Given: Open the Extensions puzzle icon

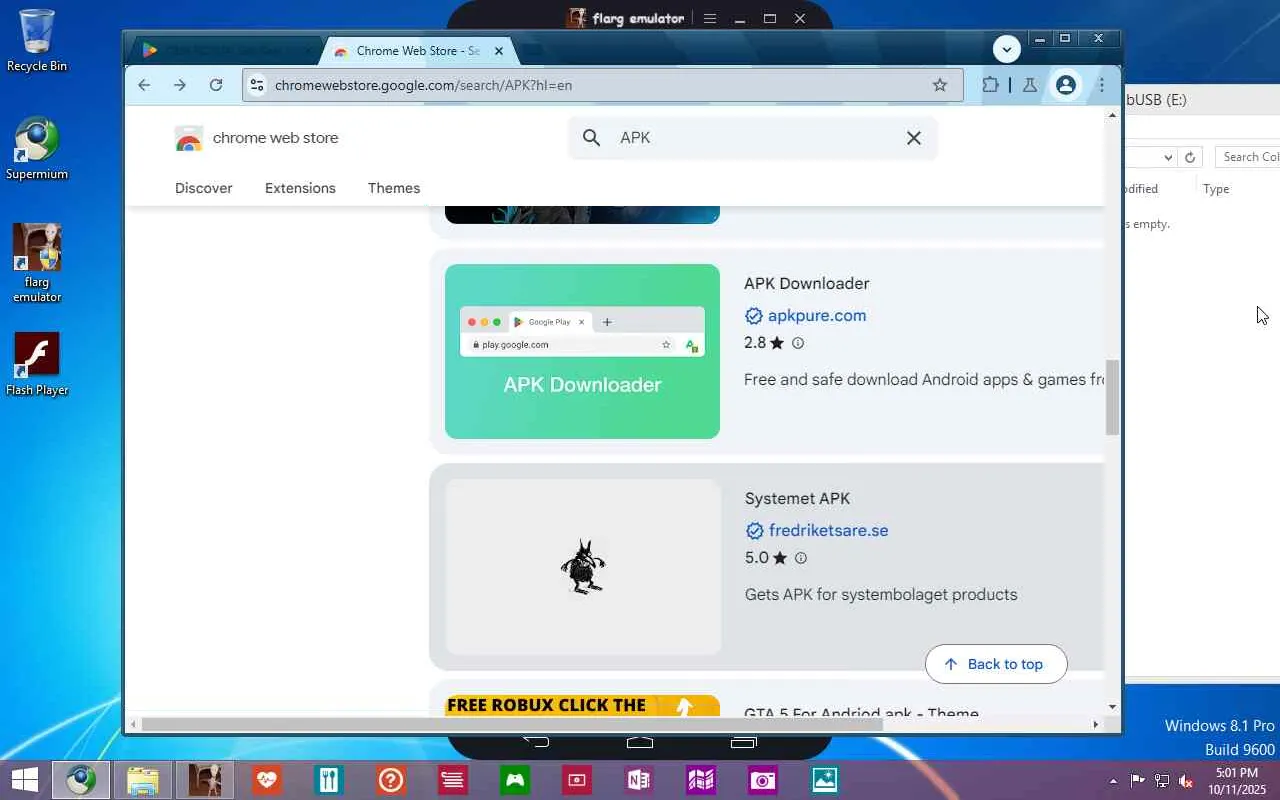Looking at the screenshot, I should pos(991,85).
